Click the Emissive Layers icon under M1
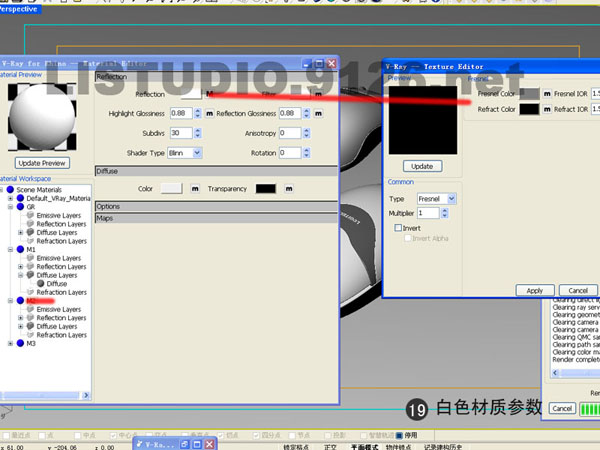Viewport: 600px width, 450px height. coord(30,258)
